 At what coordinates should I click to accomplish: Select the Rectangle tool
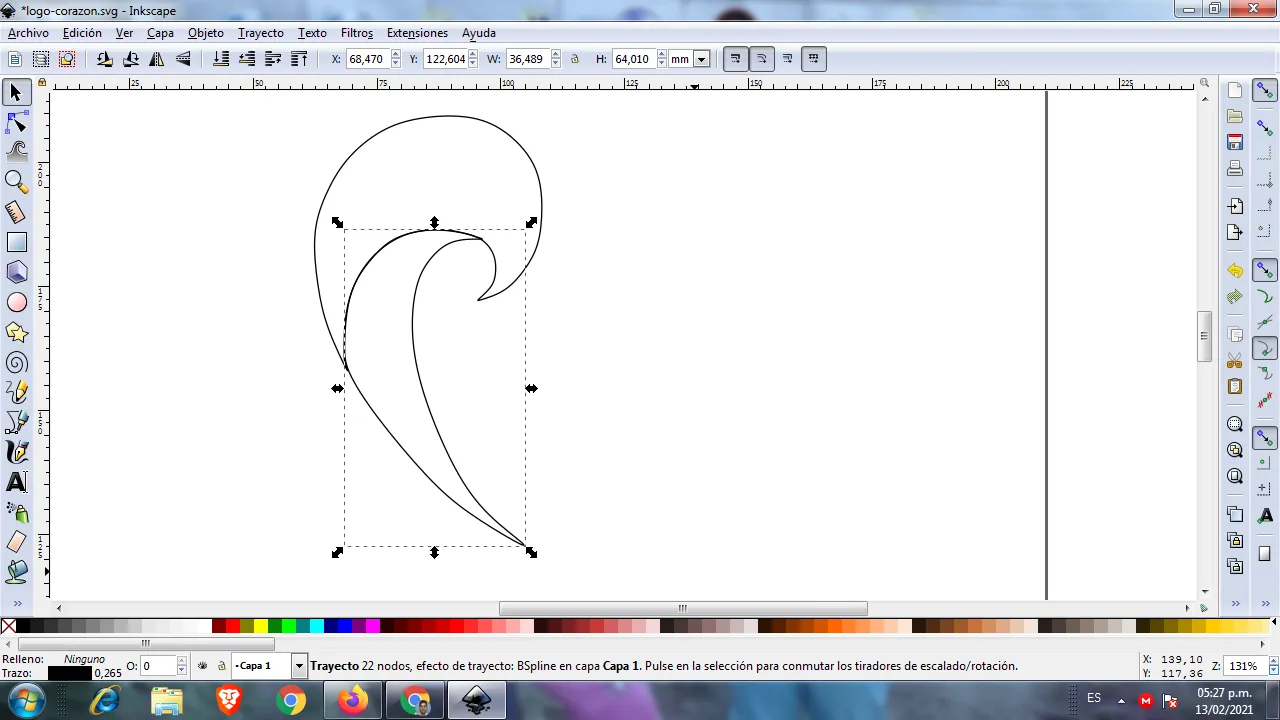pyautogui.click(x=16, y=242)
